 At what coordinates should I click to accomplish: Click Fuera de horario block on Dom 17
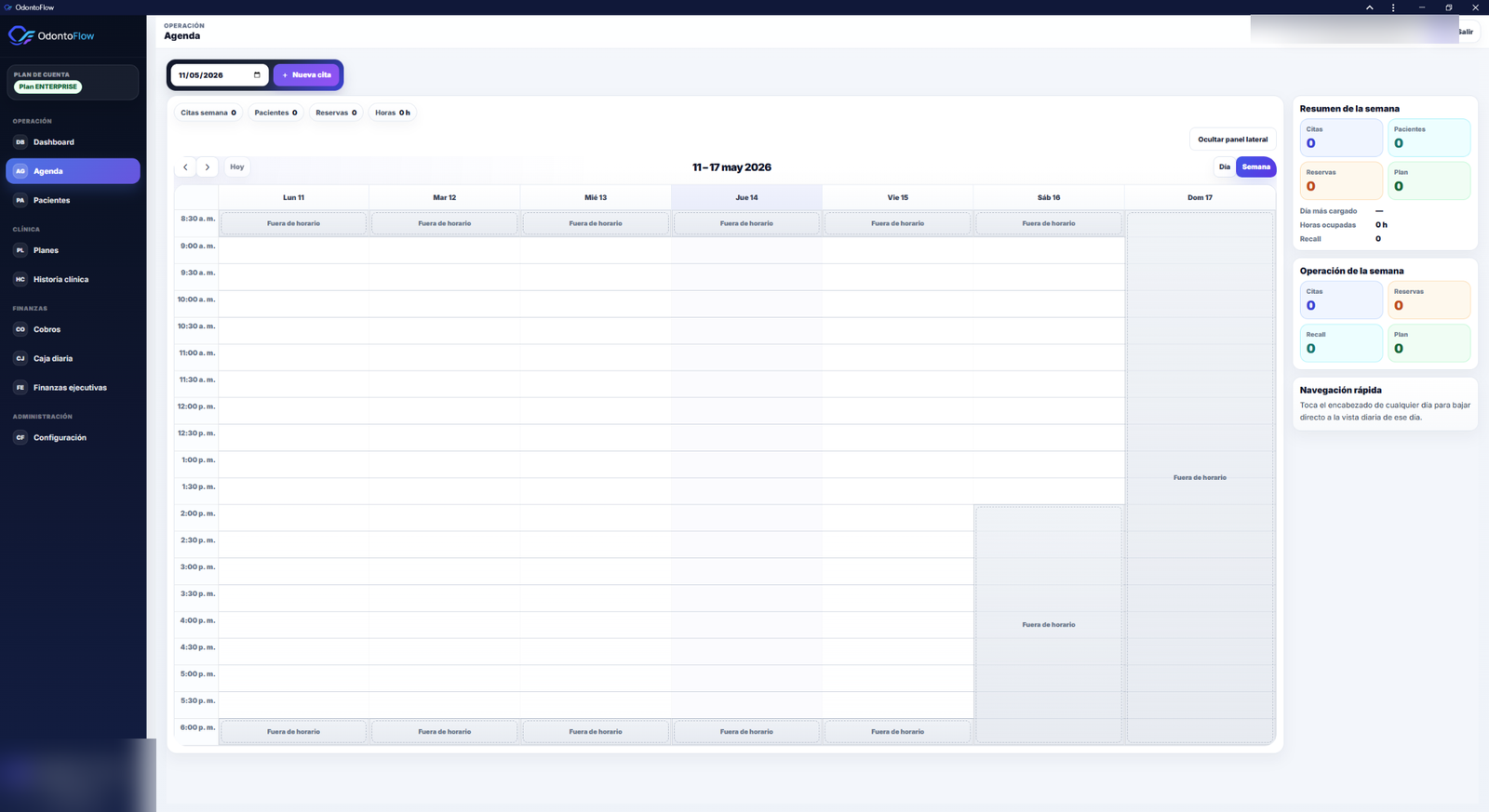coord(1200,477)
